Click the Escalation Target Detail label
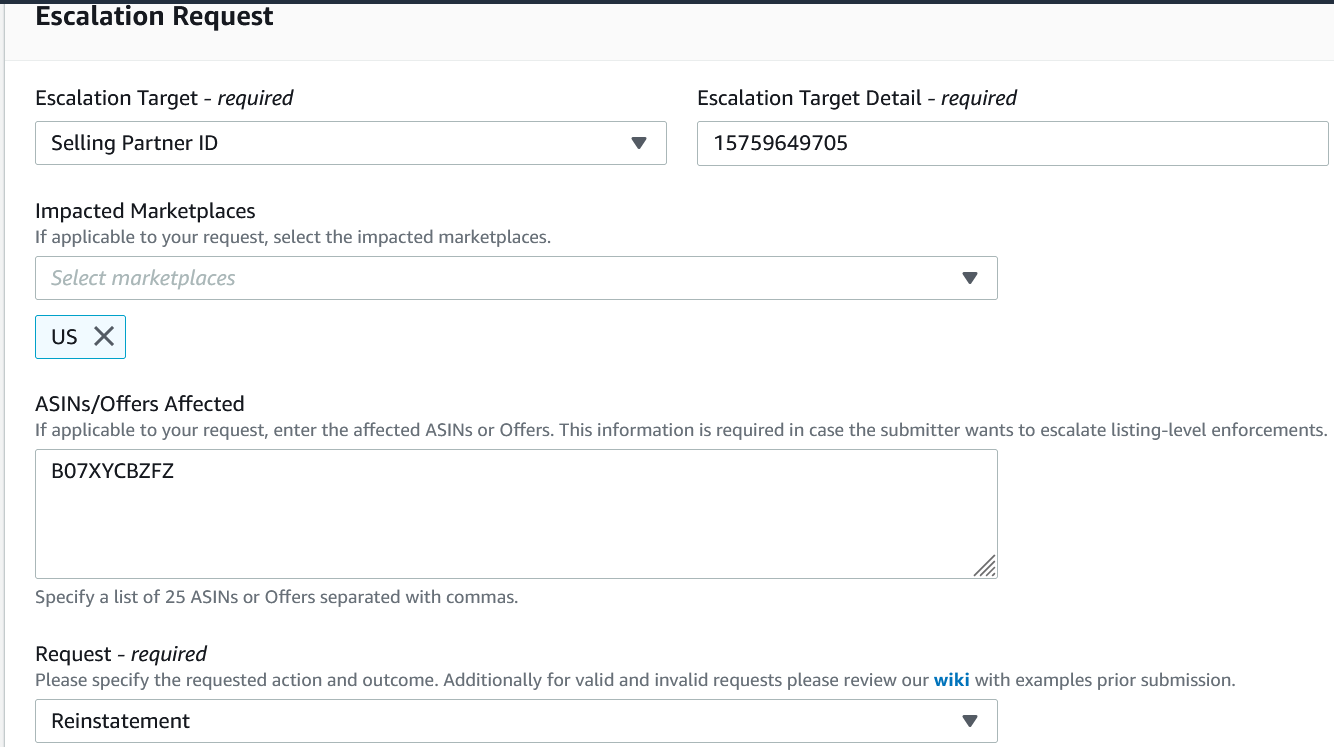The height and width of the screenshot is (747, 1334). pos(857,98)
